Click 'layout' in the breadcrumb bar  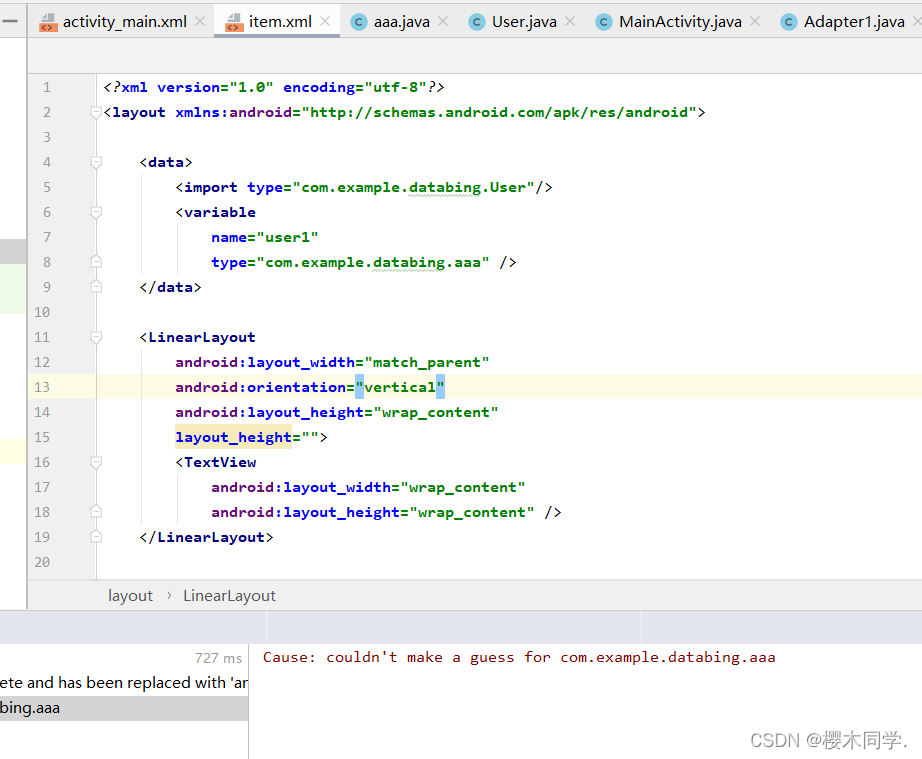click(x=130, y=595)
